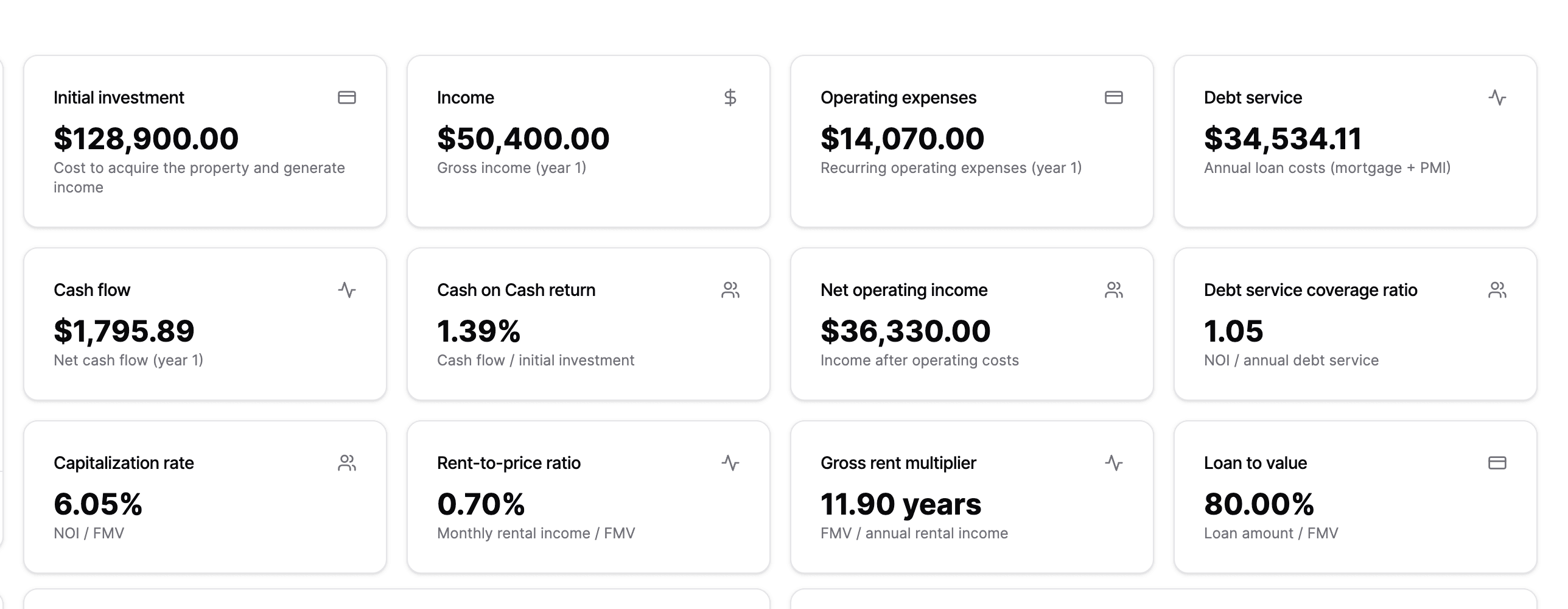
Task: Select the $128,900.00 initial investment value
Action: (146, 139)
